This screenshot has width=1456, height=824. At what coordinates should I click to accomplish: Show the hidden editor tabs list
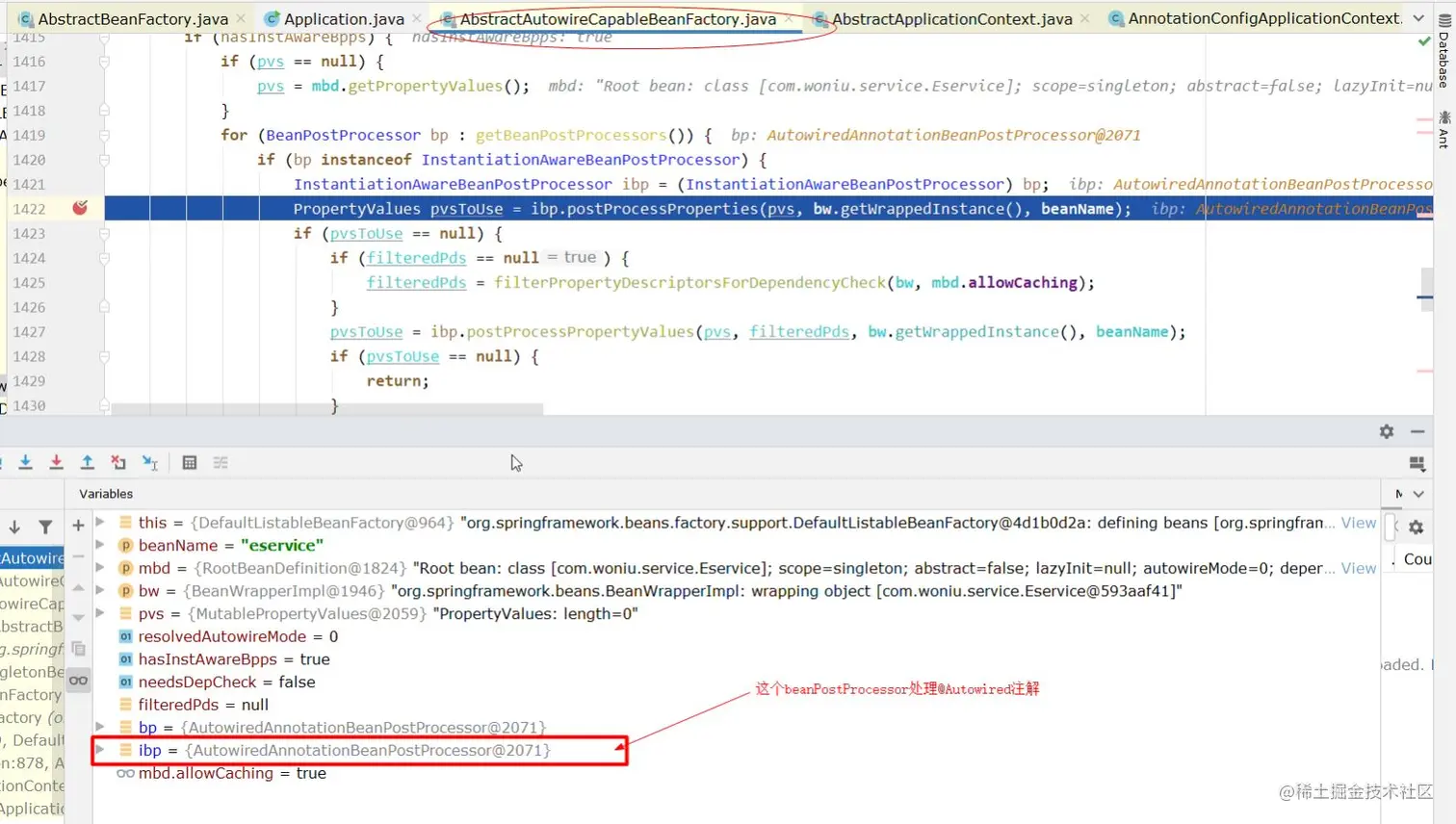(1418, 18)
